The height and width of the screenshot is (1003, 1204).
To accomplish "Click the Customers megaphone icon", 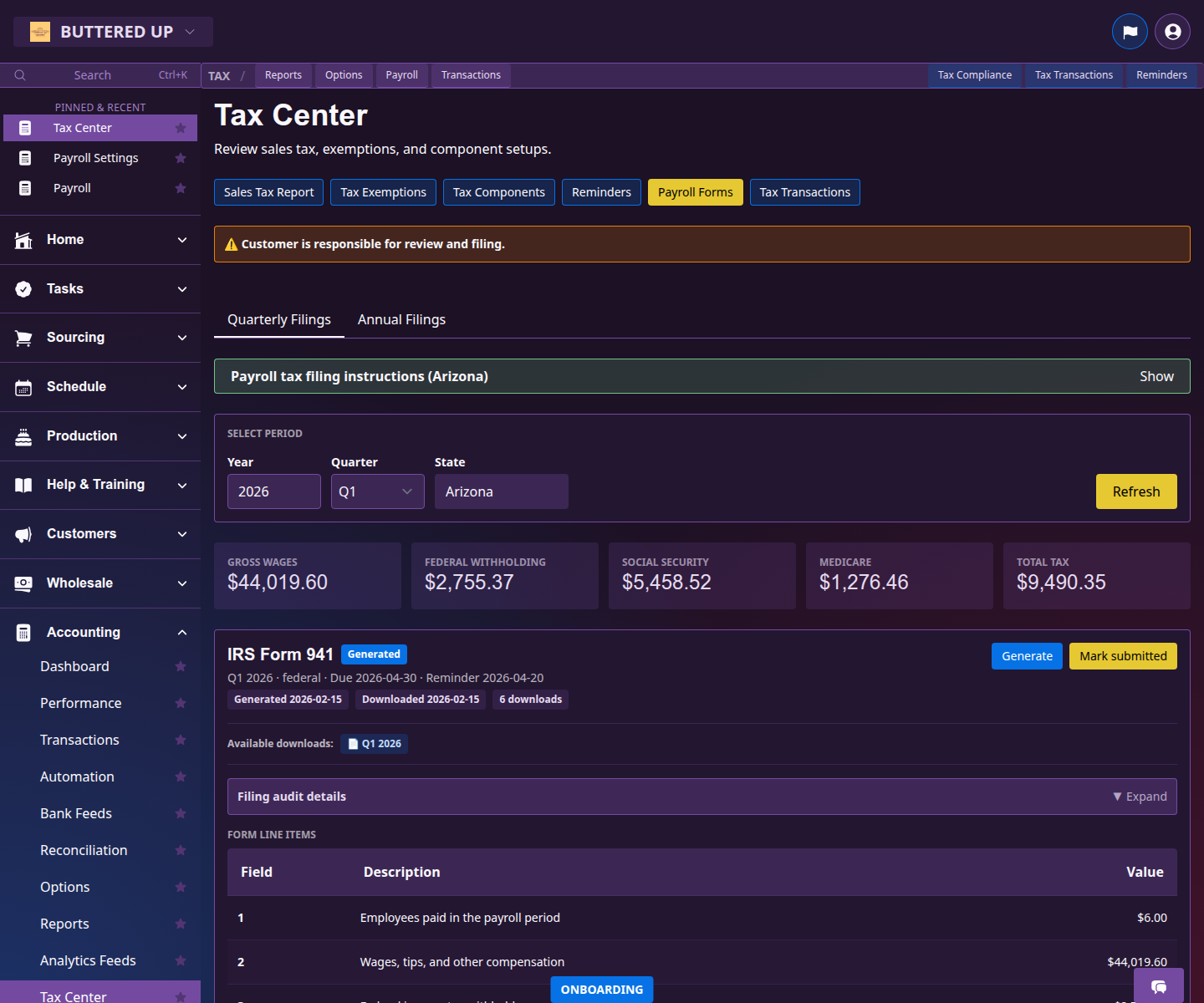I will (x=23, y=534).
